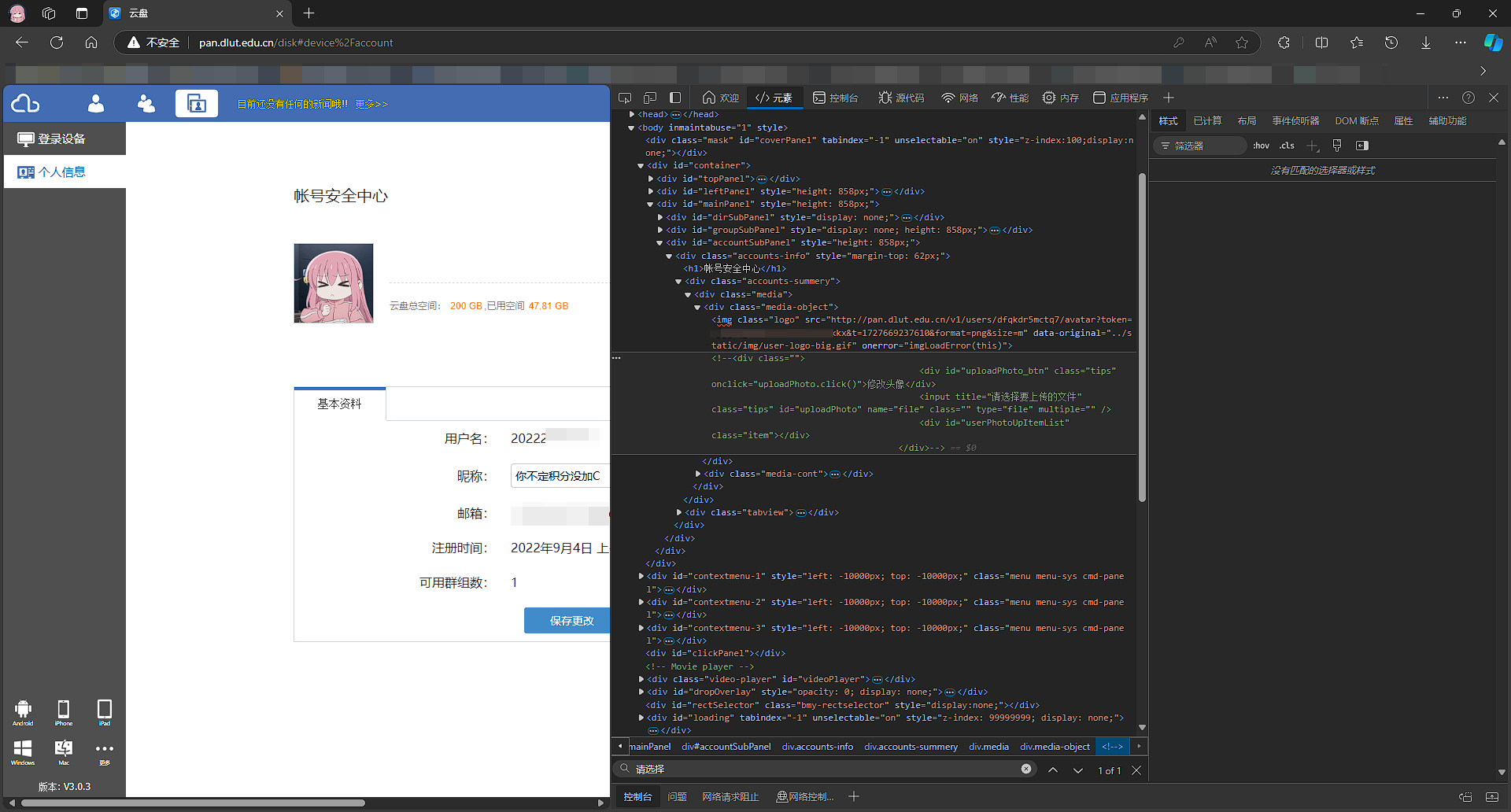Image resolution: width=1511 pixels, height=812 pixels.
Task: Open the single user icon in the top bar
Action: (96, 104)
